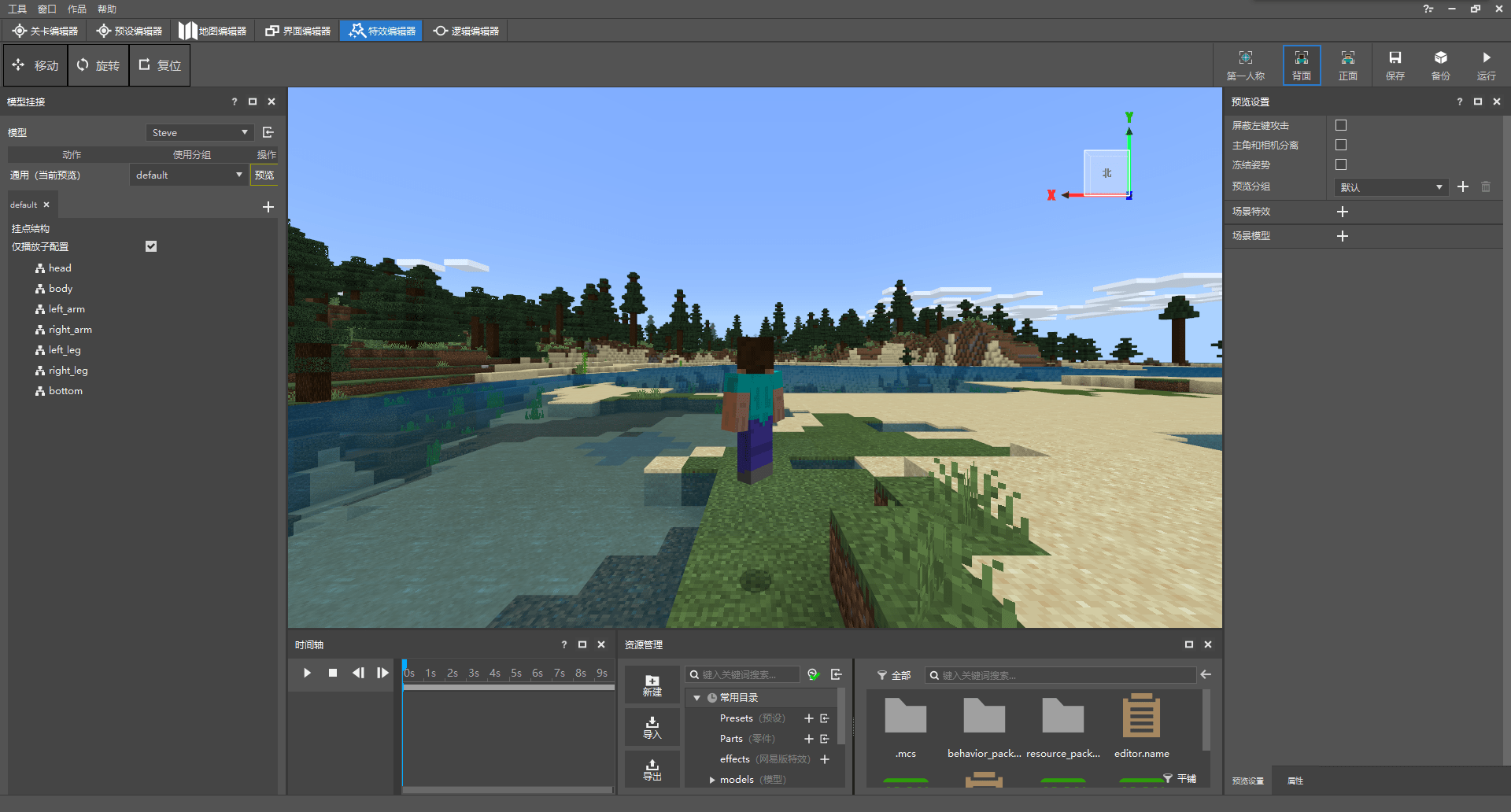Click the 新建 new resource button
Image resolution: width=1511 pixels, height=812 pixels.
click(652, 685)
